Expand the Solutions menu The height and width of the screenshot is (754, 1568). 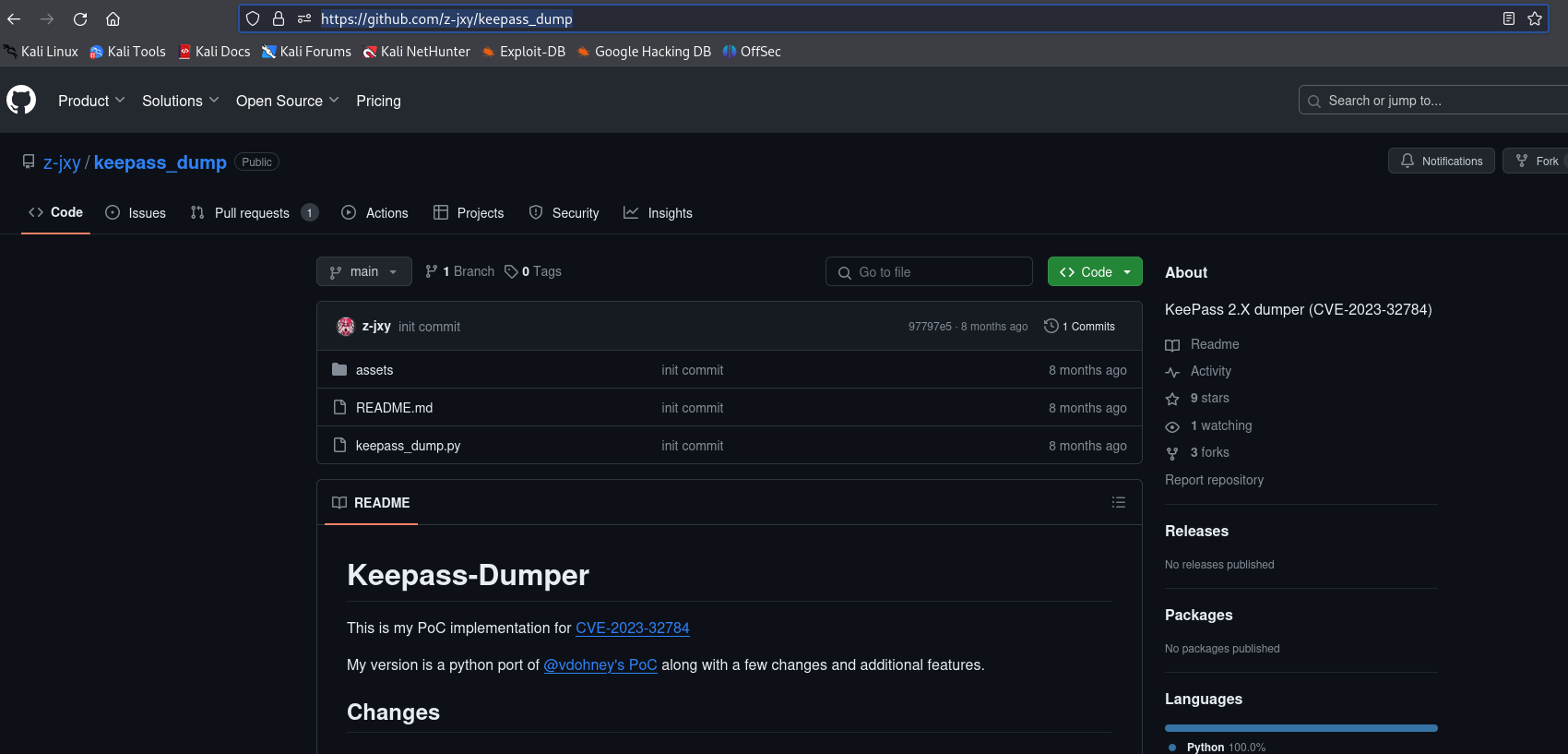pyautogui.click(x=180, y=101)
